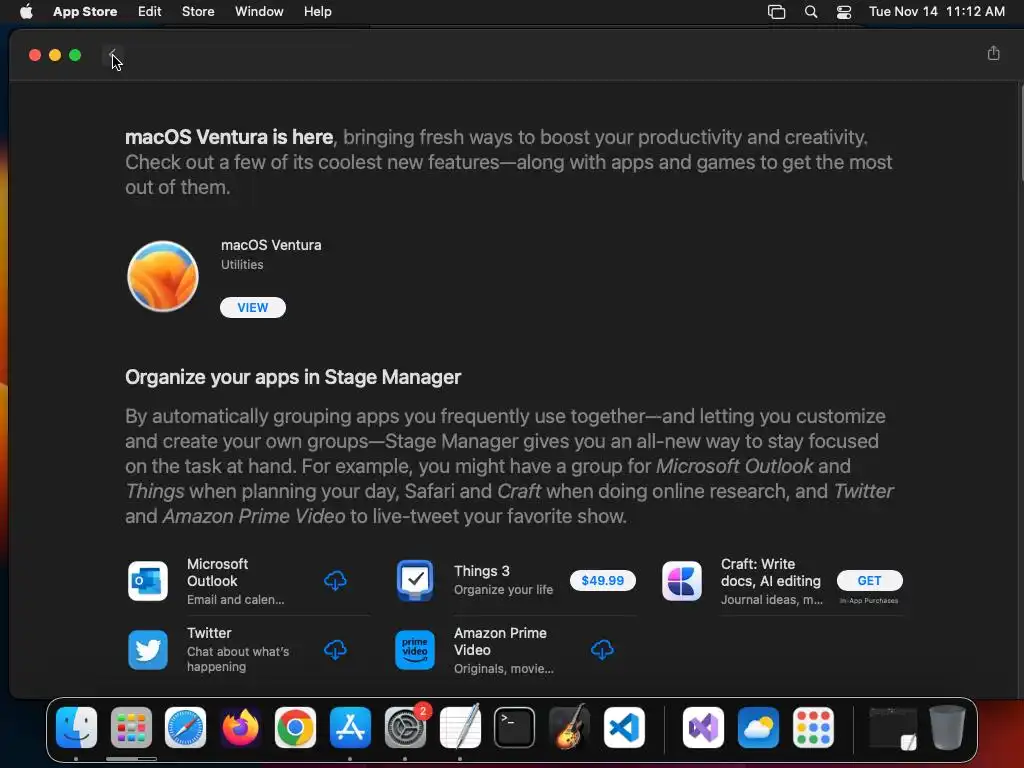The width and height of the screenshot is (1024, 768).
Task: Launch GarageBand from the Dock
Action: (x=569, y=727)
